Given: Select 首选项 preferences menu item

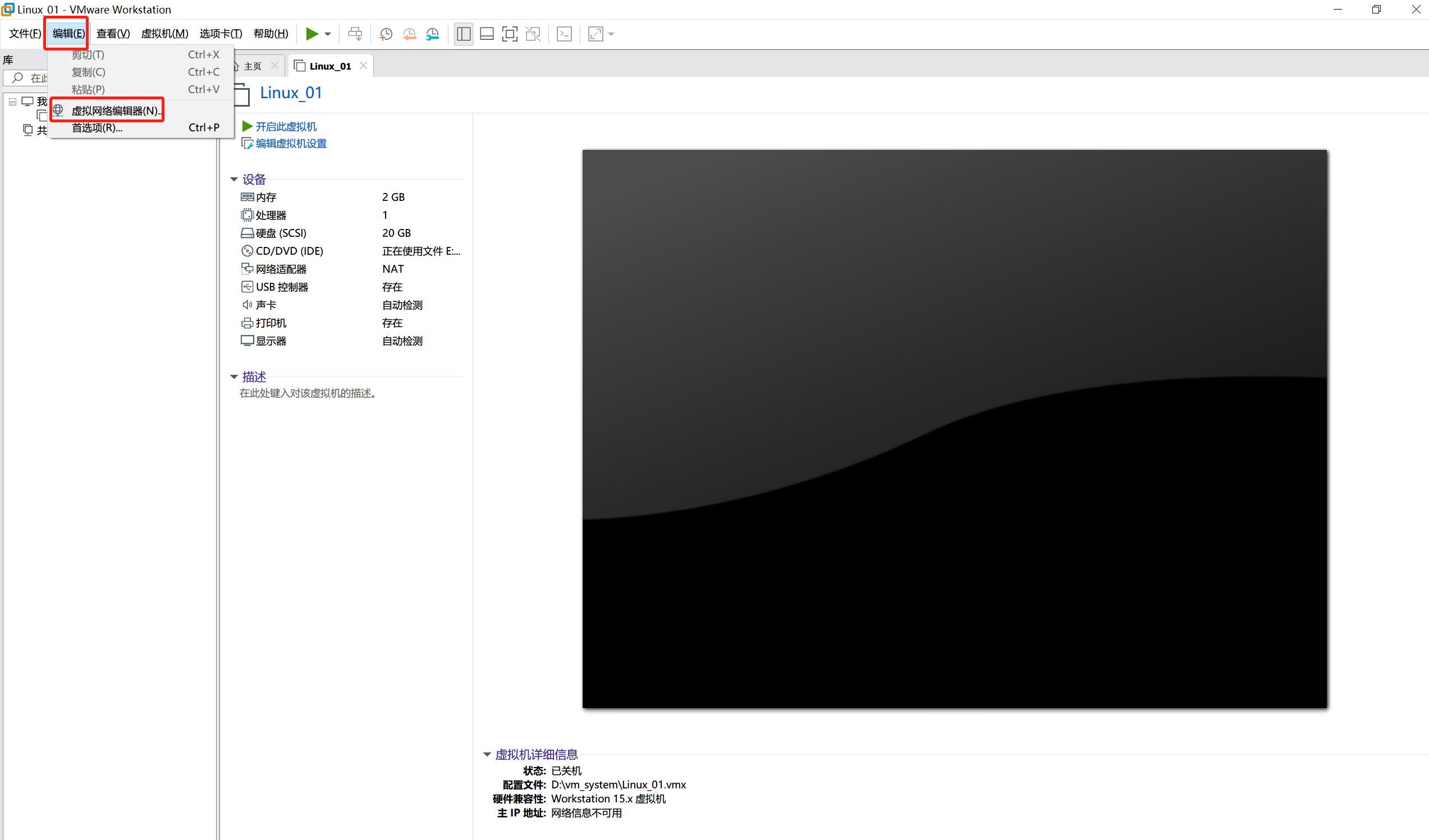Looking at the screenshot, I should tap(97, 127).
